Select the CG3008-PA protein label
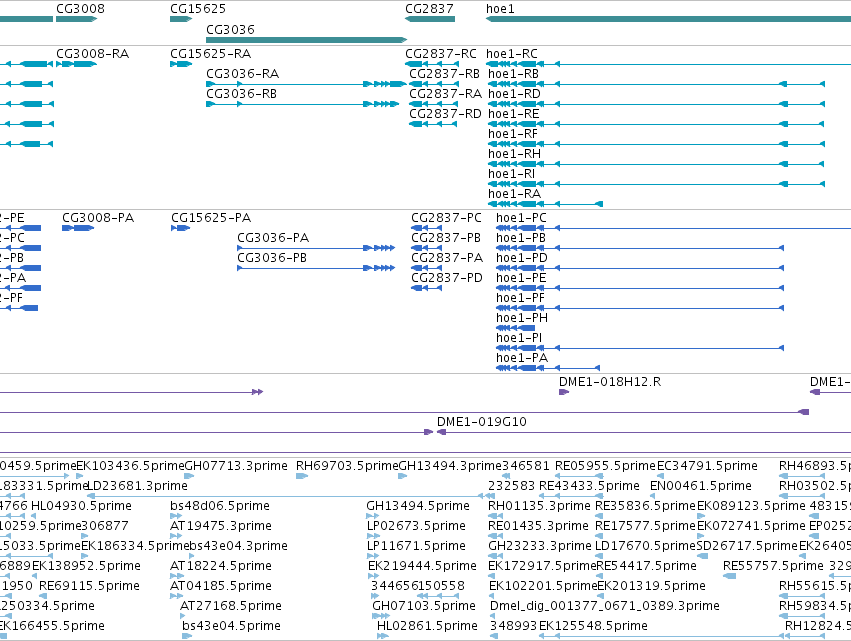Viewport: 851px width, 641px height. pyautogui.click(x=98, y=218)
